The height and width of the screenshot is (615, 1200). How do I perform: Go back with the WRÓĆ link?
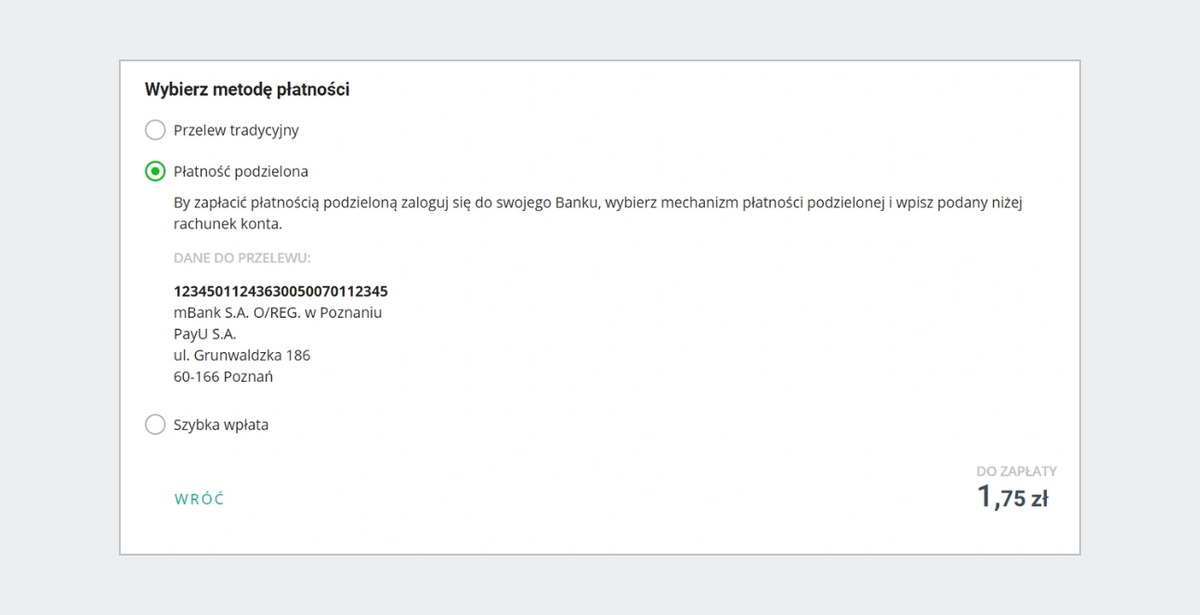click(199, 499)
